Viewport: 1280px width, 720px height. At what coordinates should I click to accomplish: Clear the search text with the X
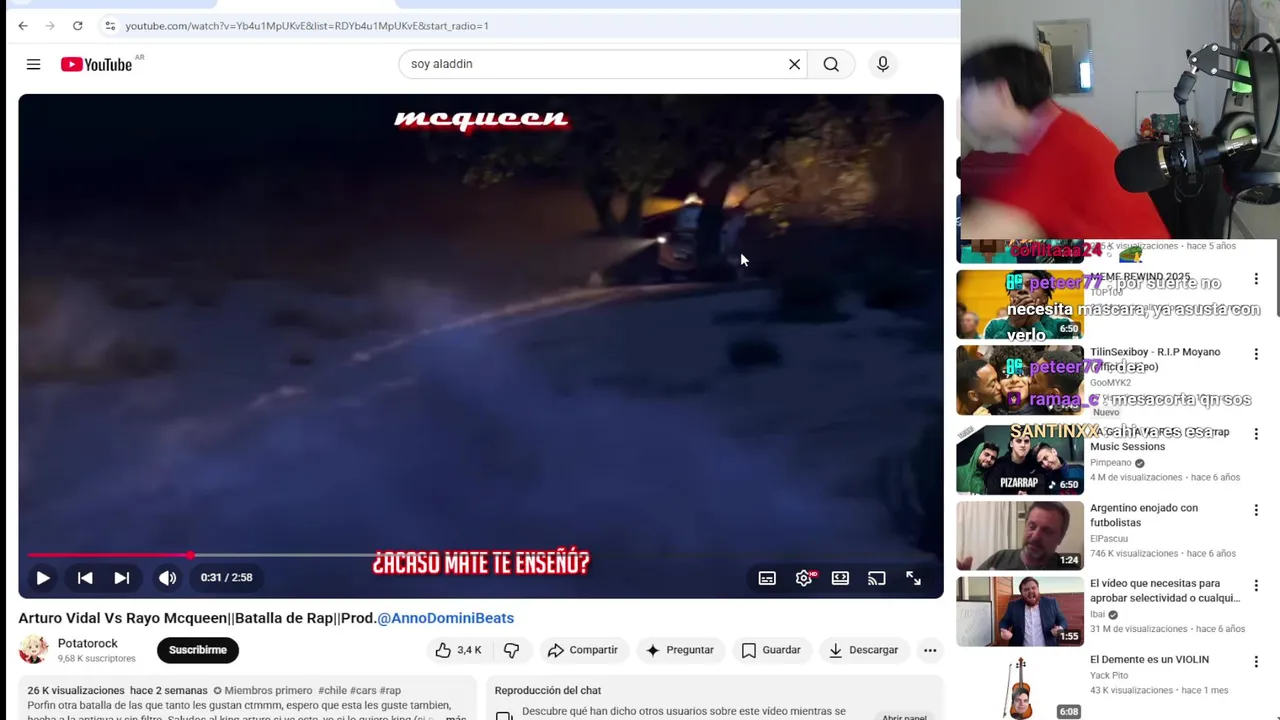pos(794,64)
